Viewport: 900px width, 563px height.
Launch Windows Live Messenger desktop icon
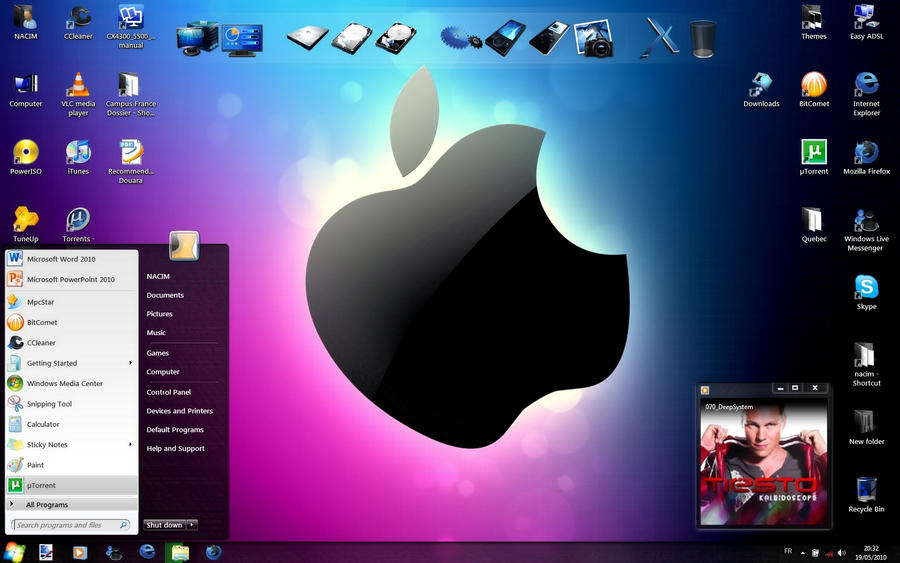pyautogui.click(x=867, y=229)
